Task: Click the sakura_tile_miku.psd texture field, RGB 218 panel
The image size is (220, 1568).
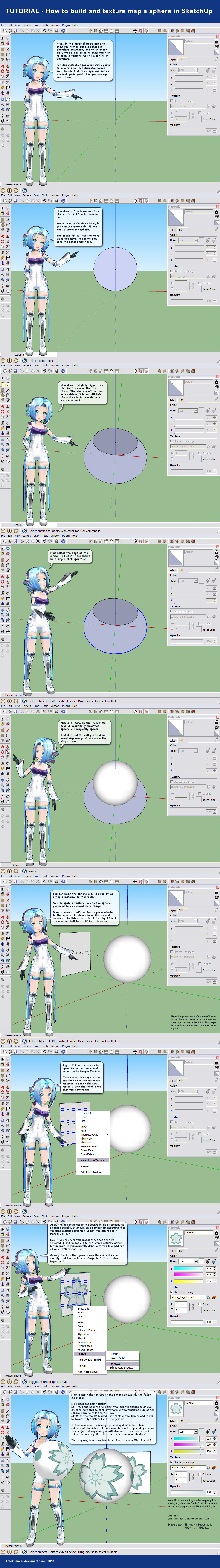Action: (188, 1467)
